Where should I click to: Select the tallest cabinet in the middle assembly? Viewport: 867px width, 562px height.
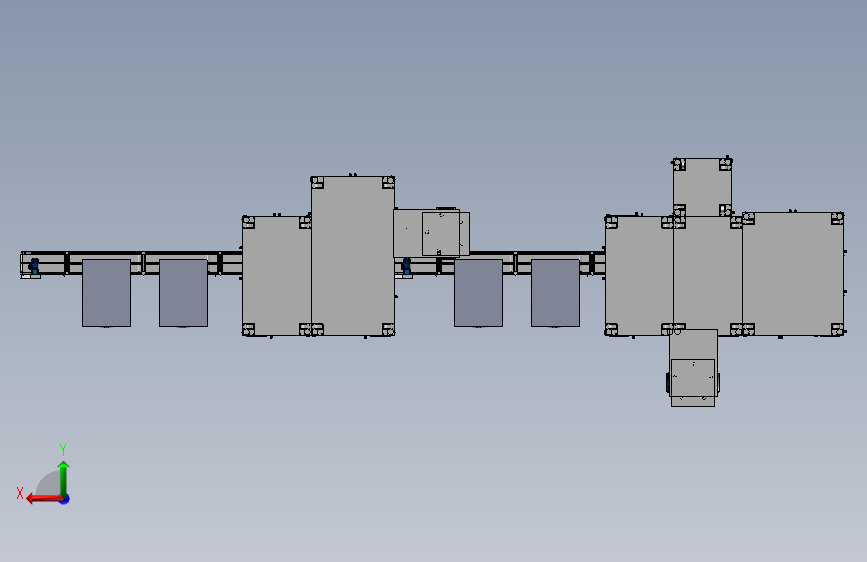[353, 256]
